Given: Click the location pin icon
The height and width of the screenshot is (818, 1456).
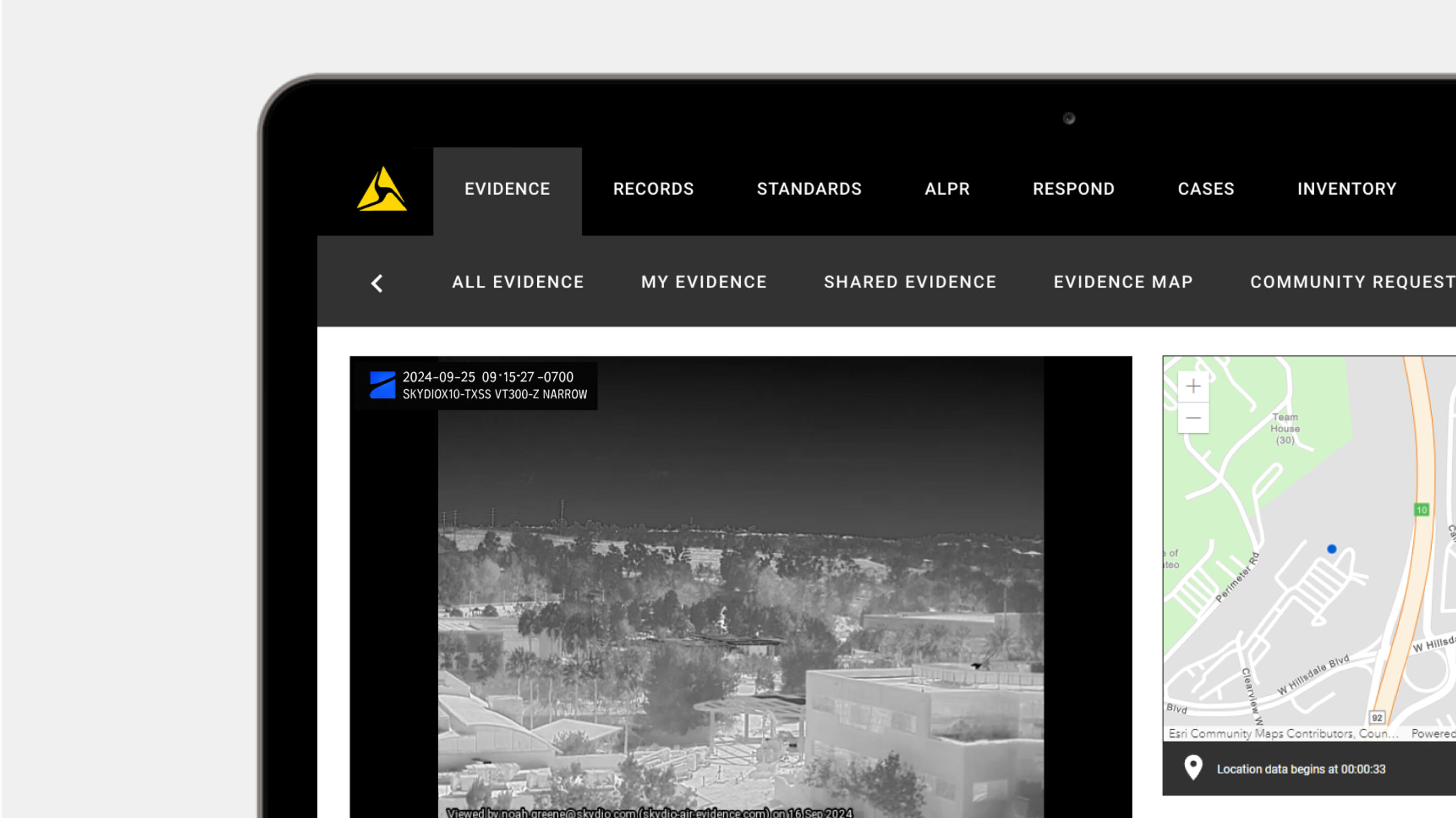Looking at the screenshot, I should (x=1193, y=768).
